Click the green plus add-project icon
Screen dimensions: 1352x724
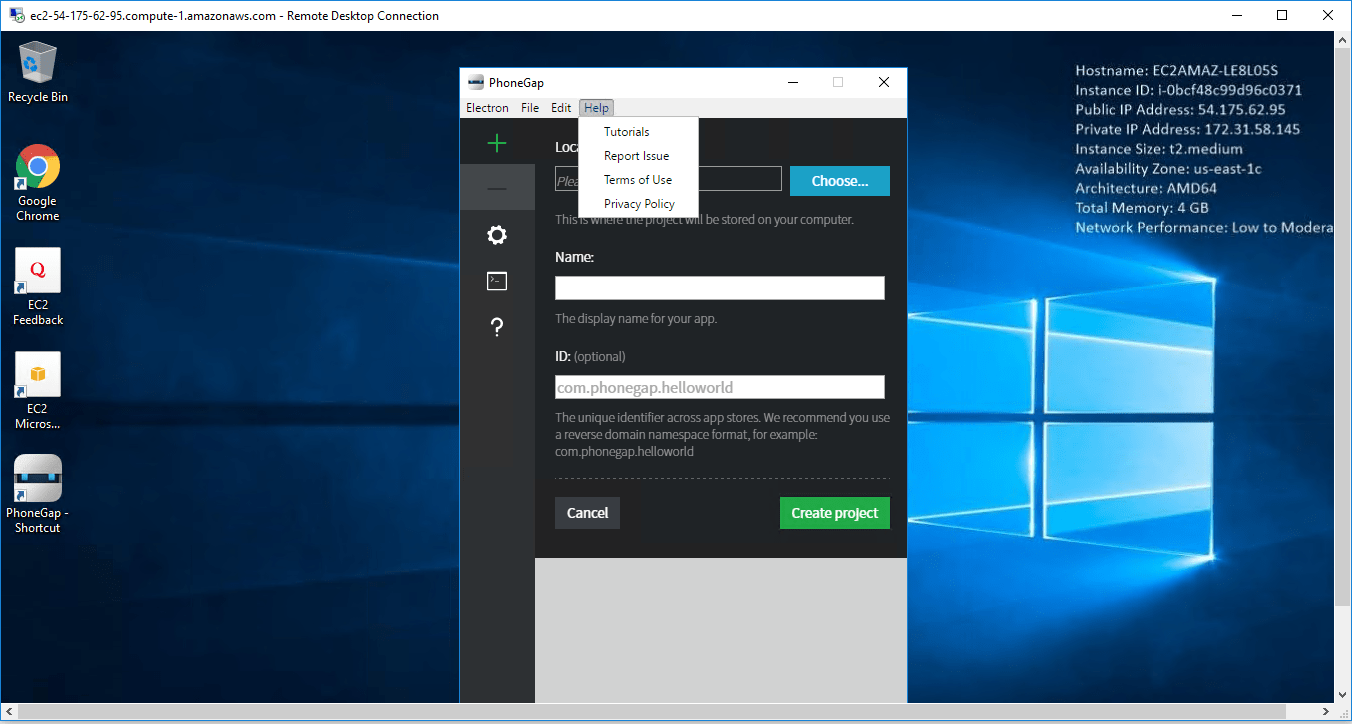coord(497,143)
